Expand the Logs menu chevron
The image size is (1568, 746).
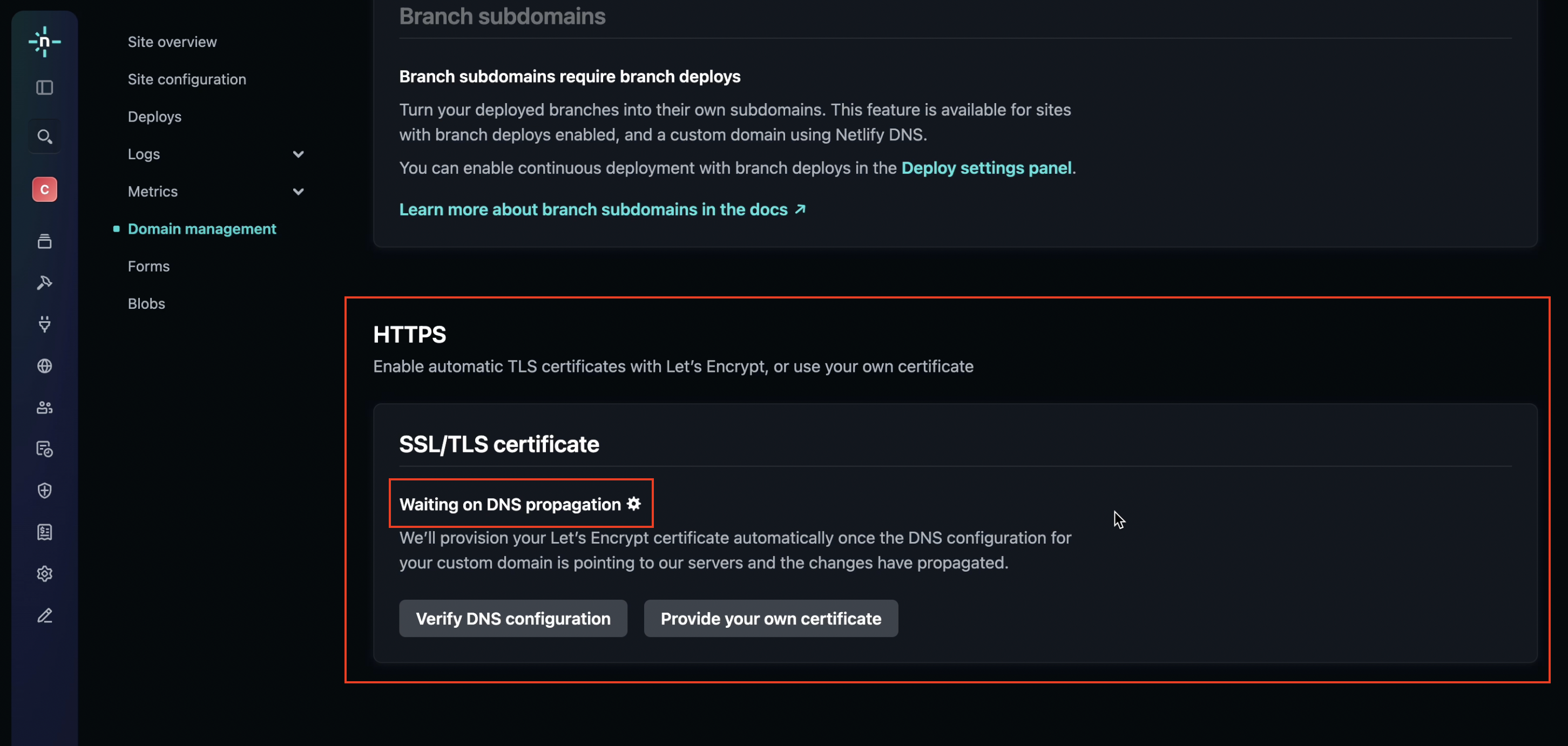298,154
